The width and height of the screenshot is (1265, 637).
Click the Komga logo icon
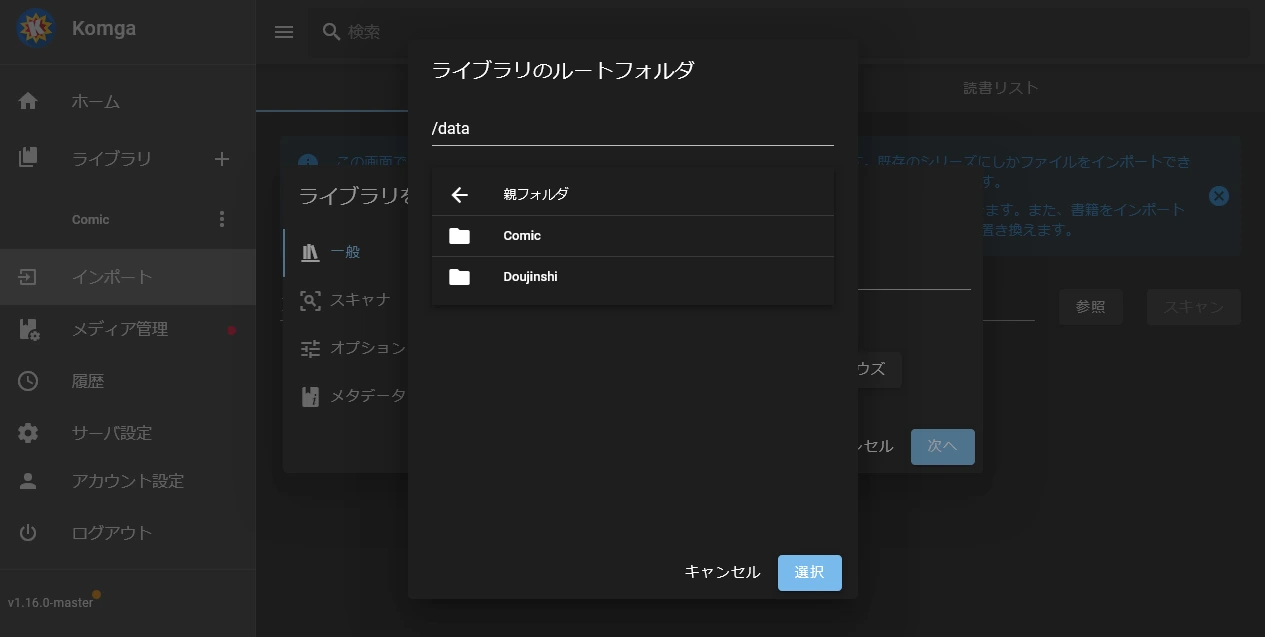[x=36, y=28]
